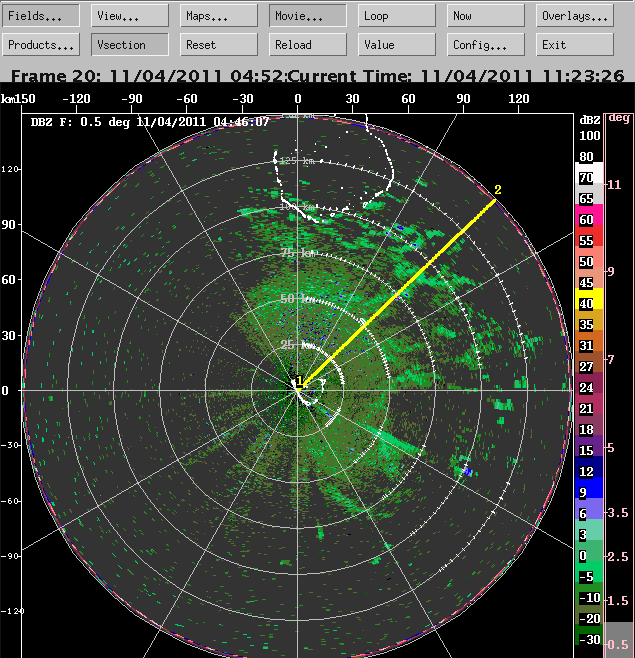This screenshot has width=635, height=658.
Task: Select the red 55 dBZ color swatch
Action: tap(589, 236)
